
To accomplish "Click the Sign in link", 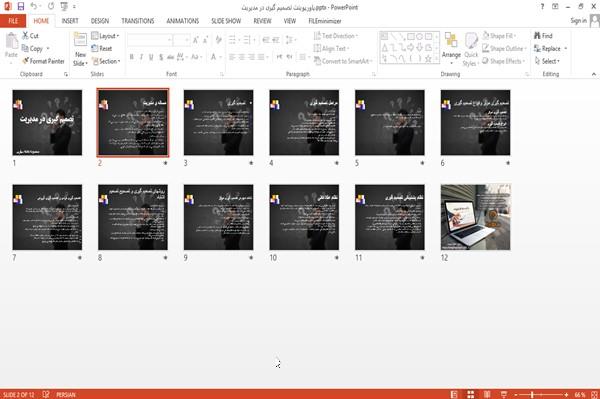I will (578, 21).
